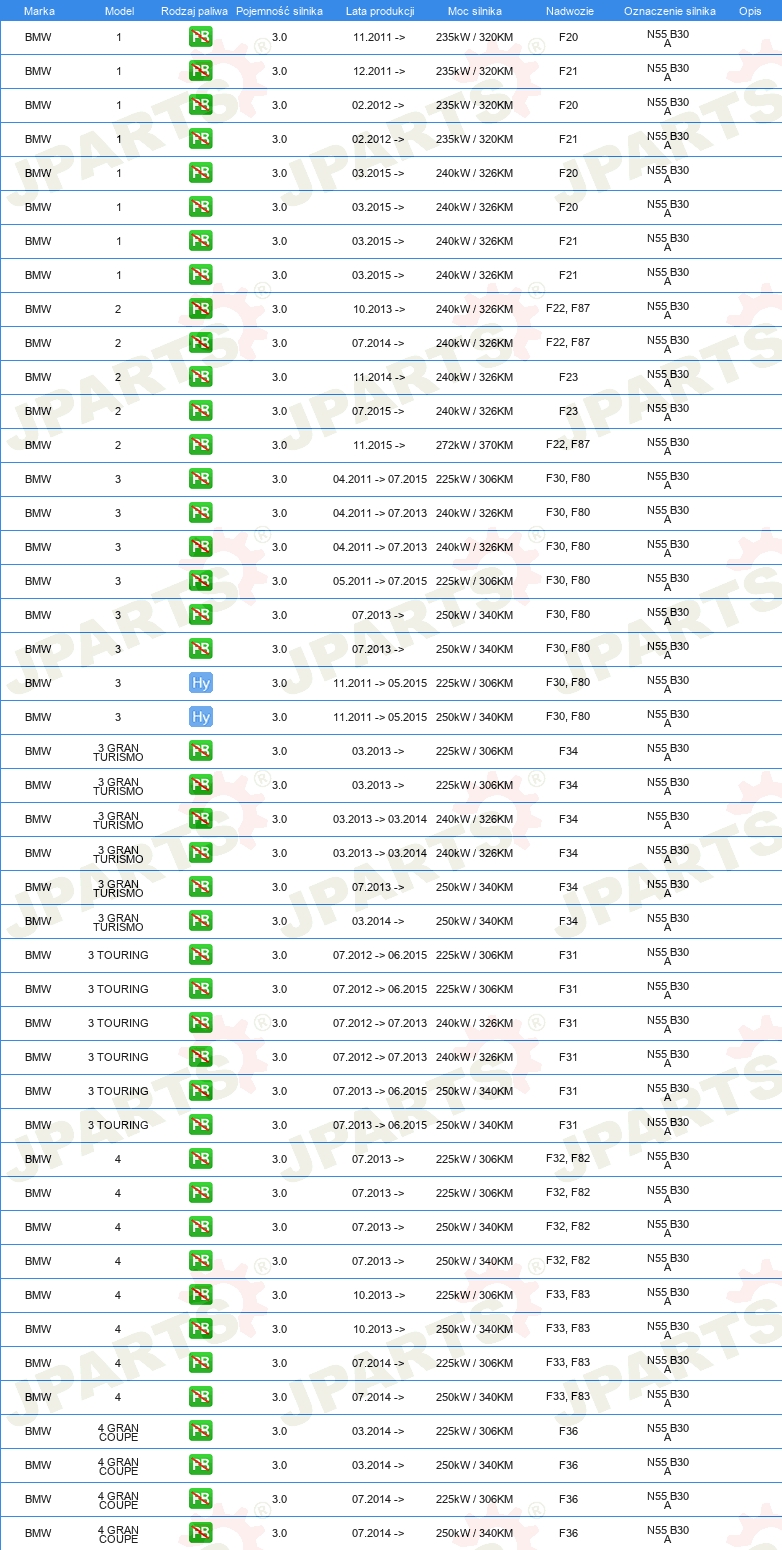
Task: Click petrol icon in the 11.2014 F23 row
Action: pyautogui.click(x=200, y=377)
